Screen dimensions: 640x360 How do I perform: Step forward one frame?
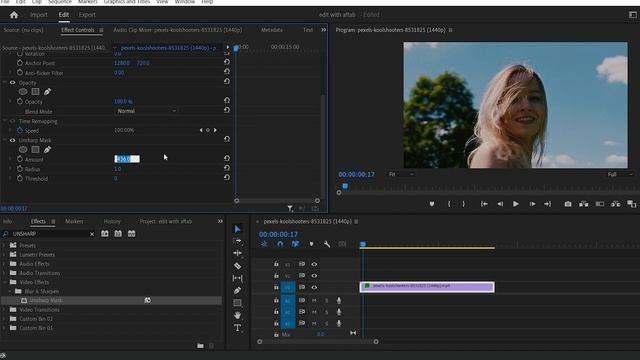[x=532, y=204]
